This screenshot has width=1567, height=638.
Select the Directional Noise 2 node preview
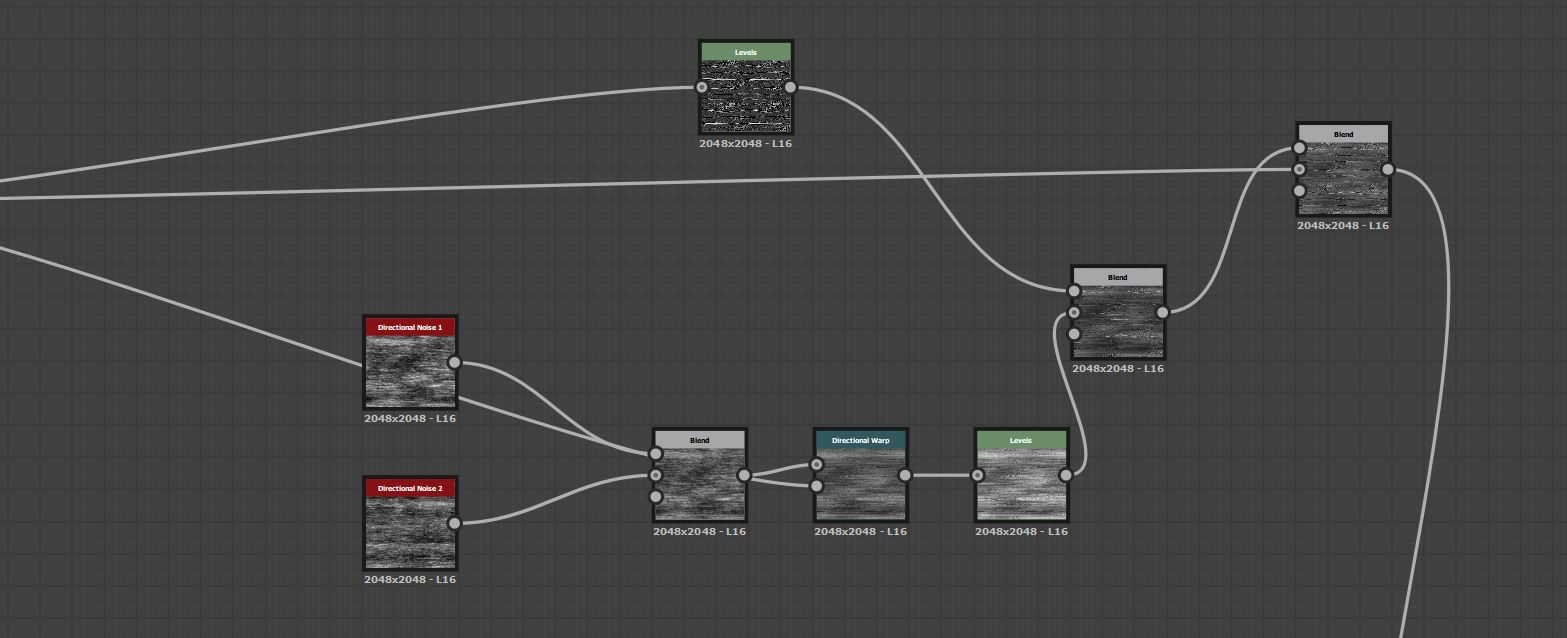pyautogui.click(x=410, y=533)
